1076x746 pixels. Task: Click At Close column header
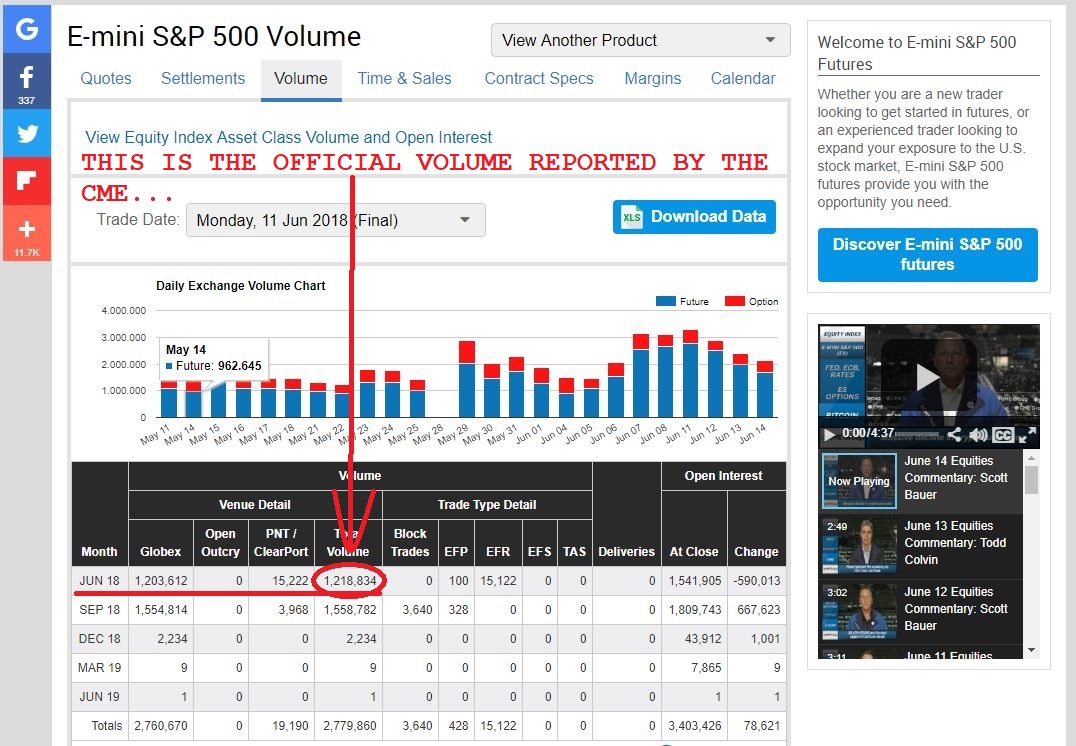[694, 552]
